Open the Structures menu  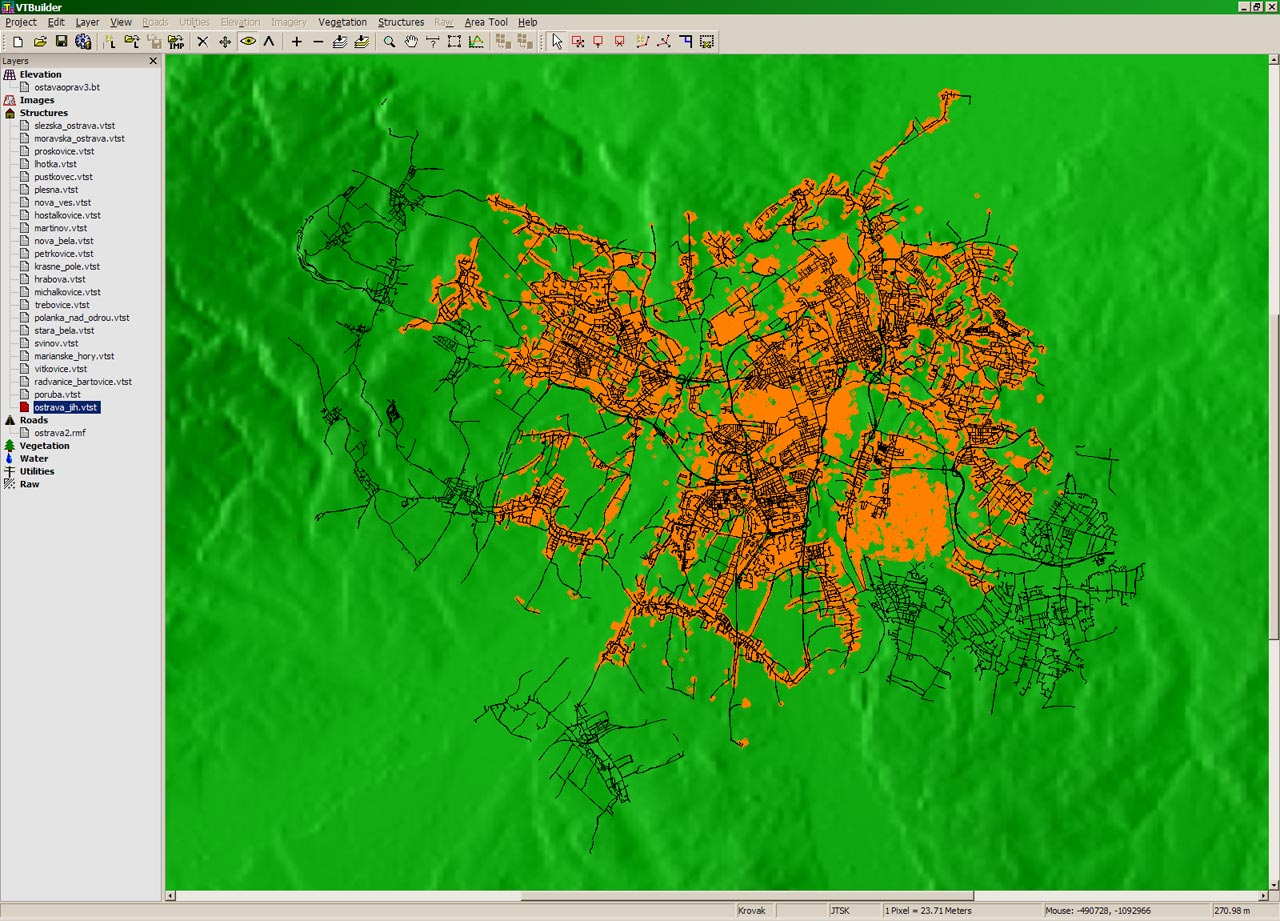point(401,22)
